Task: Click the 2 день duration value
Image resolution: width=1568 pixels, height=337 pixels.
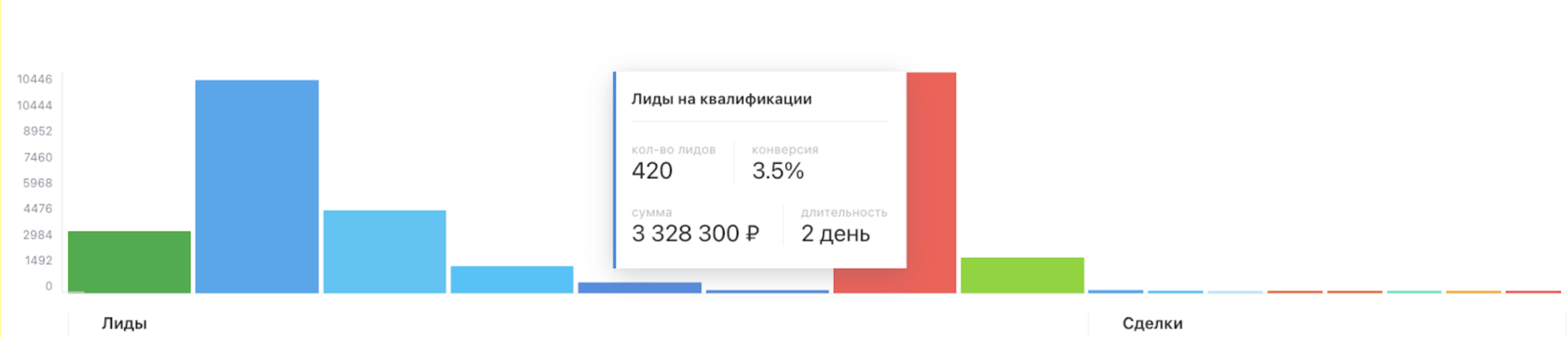Action: click(835, 233)
